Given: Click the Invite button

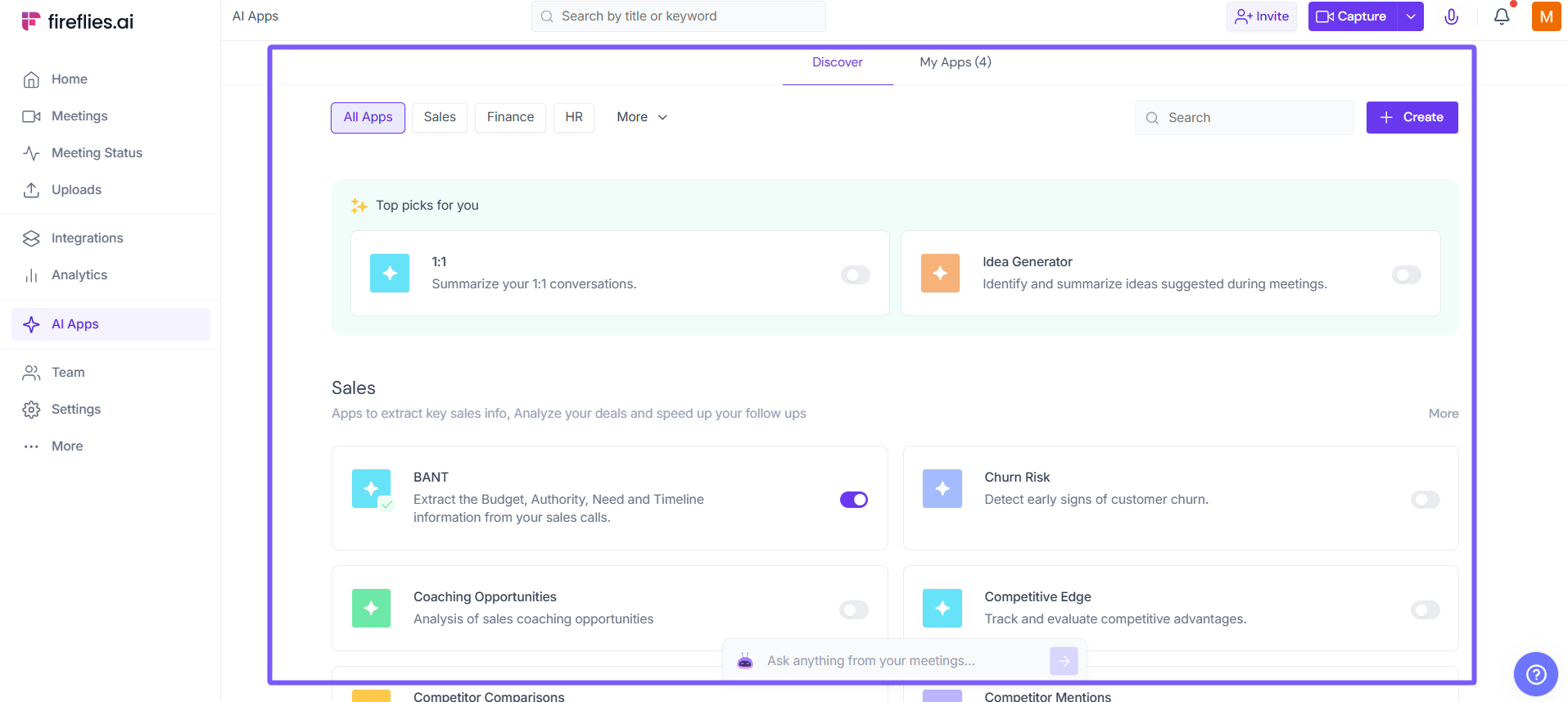Looking at the screenshot, I should coord(1262,16).
